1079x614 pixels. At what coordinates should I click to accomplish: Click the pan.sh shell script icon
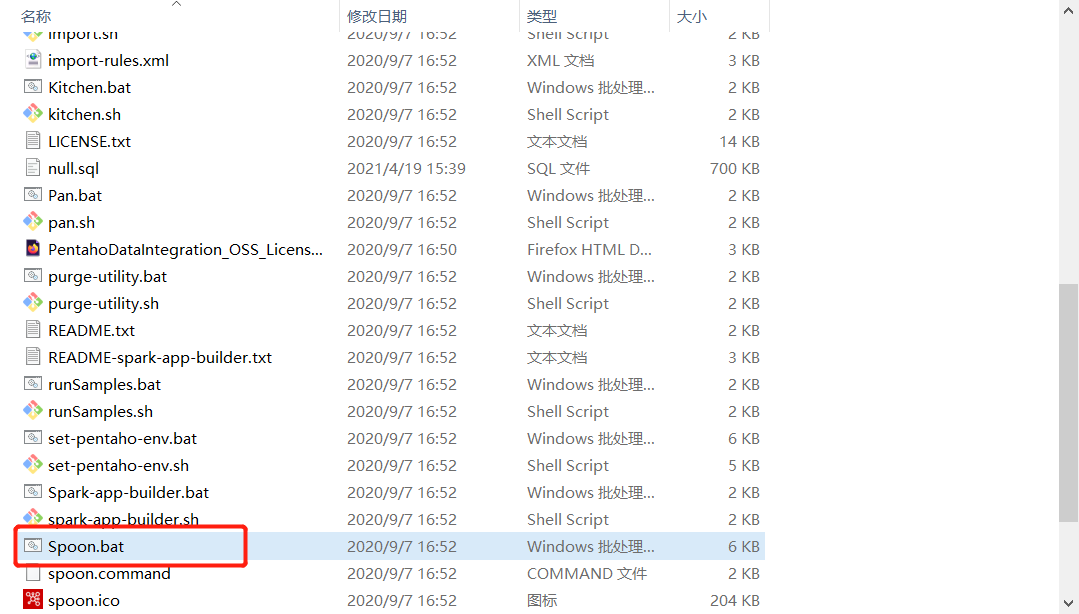[32, 222]
